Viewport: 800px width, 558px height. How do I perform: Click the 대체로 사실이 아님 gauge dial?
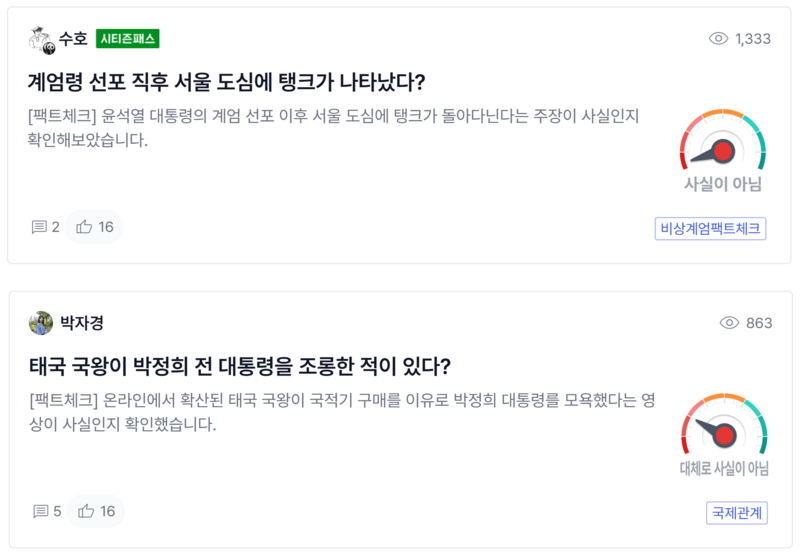(724, 428)
